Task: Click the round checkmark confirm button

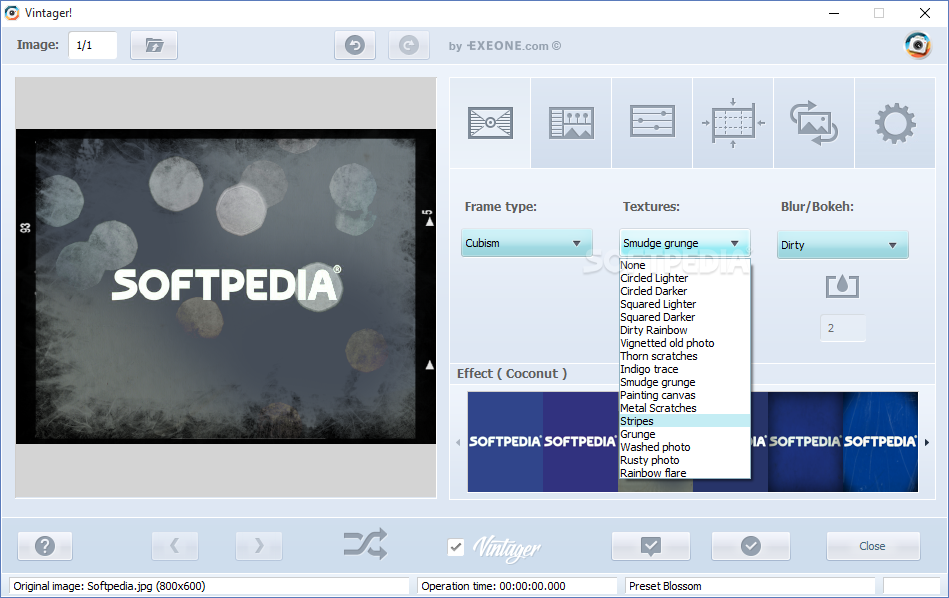Action: tap(750, 546)
